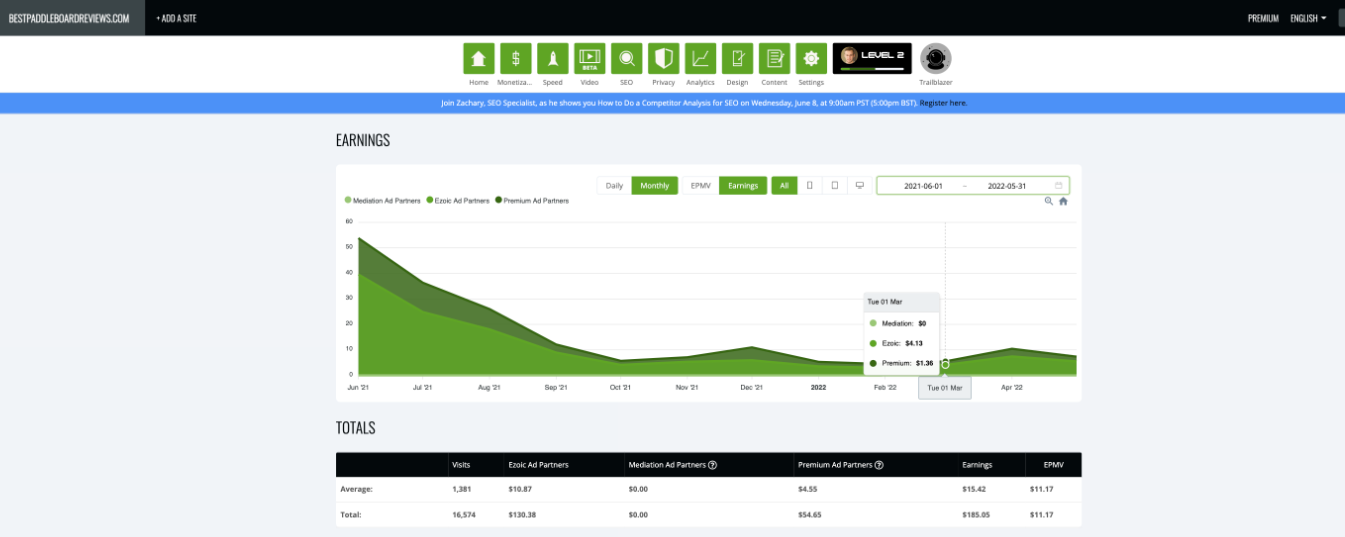The height and width of the screenshot is (537, 1345).
Task: Open the Analytics chart icon
Action: (x=700, y=58)
